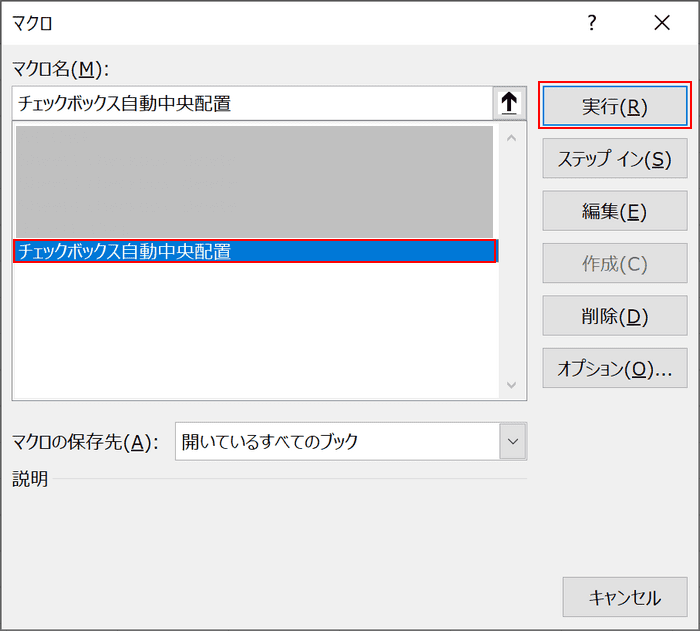Viewport: 700px width, 631px height.
Task: Click the キャンセル button
Action: click(625, 597)
